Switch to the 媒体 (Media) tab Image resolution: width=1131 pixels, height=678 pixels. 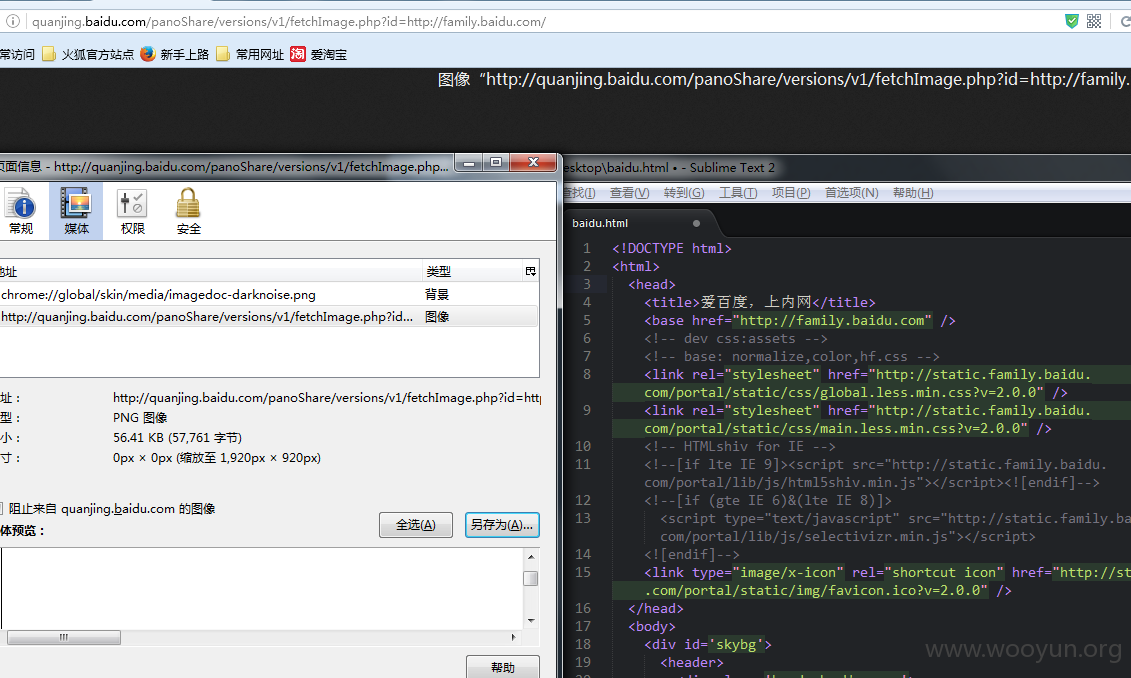(x=76, y=211)
